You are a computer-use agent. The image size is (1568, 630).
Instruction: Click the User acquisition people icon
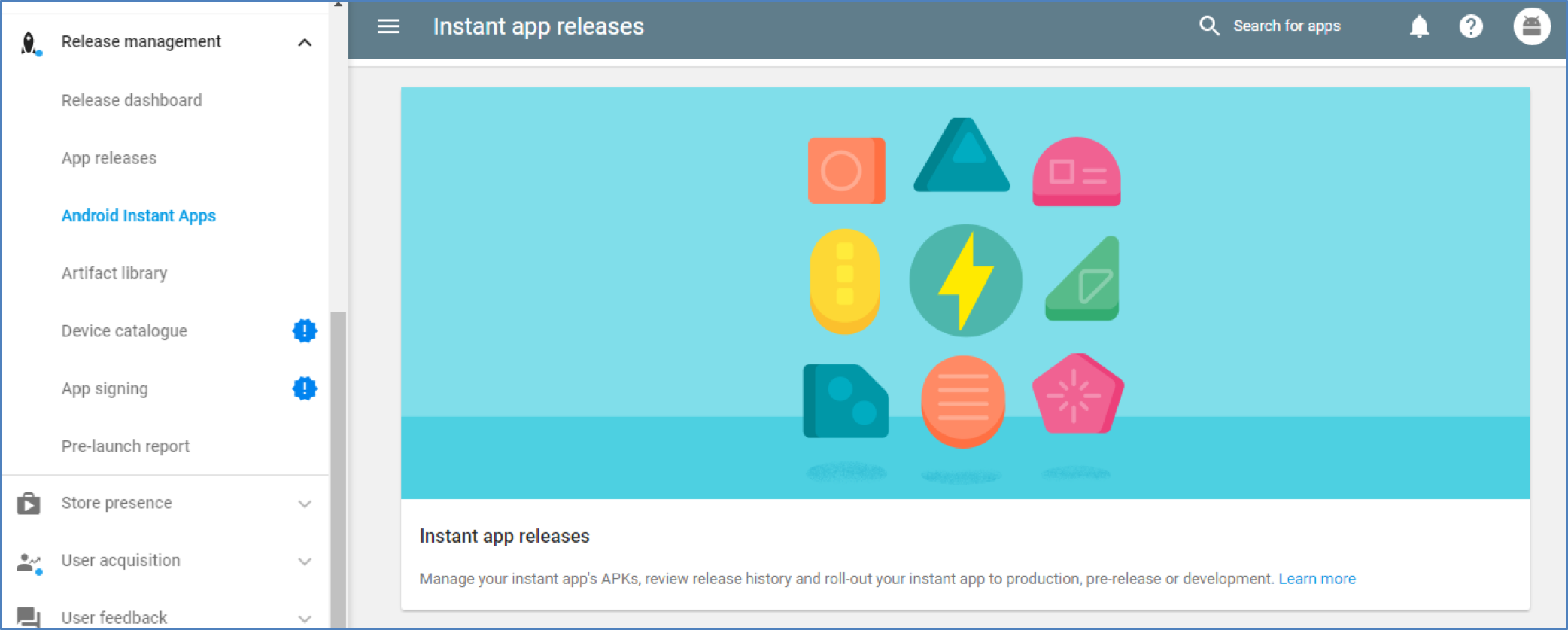pyautogui.click(x=29, y=562)
